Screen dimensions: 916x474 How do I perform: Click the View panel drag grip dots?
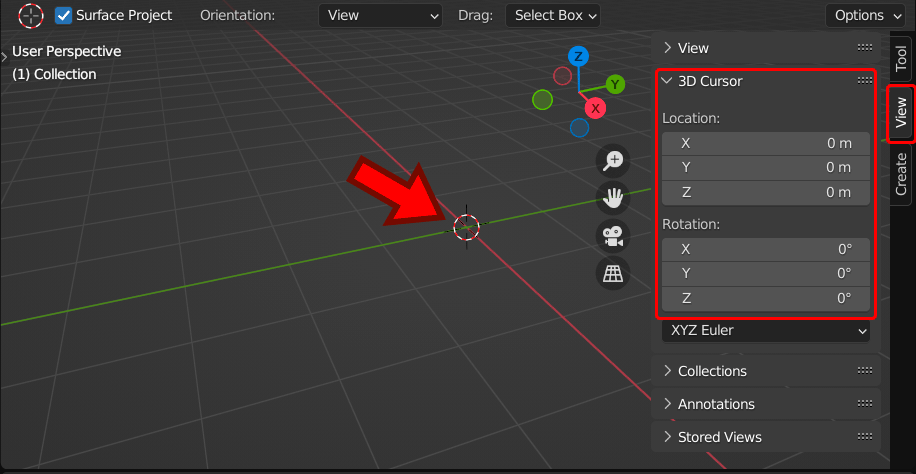[x=865, y=48]
